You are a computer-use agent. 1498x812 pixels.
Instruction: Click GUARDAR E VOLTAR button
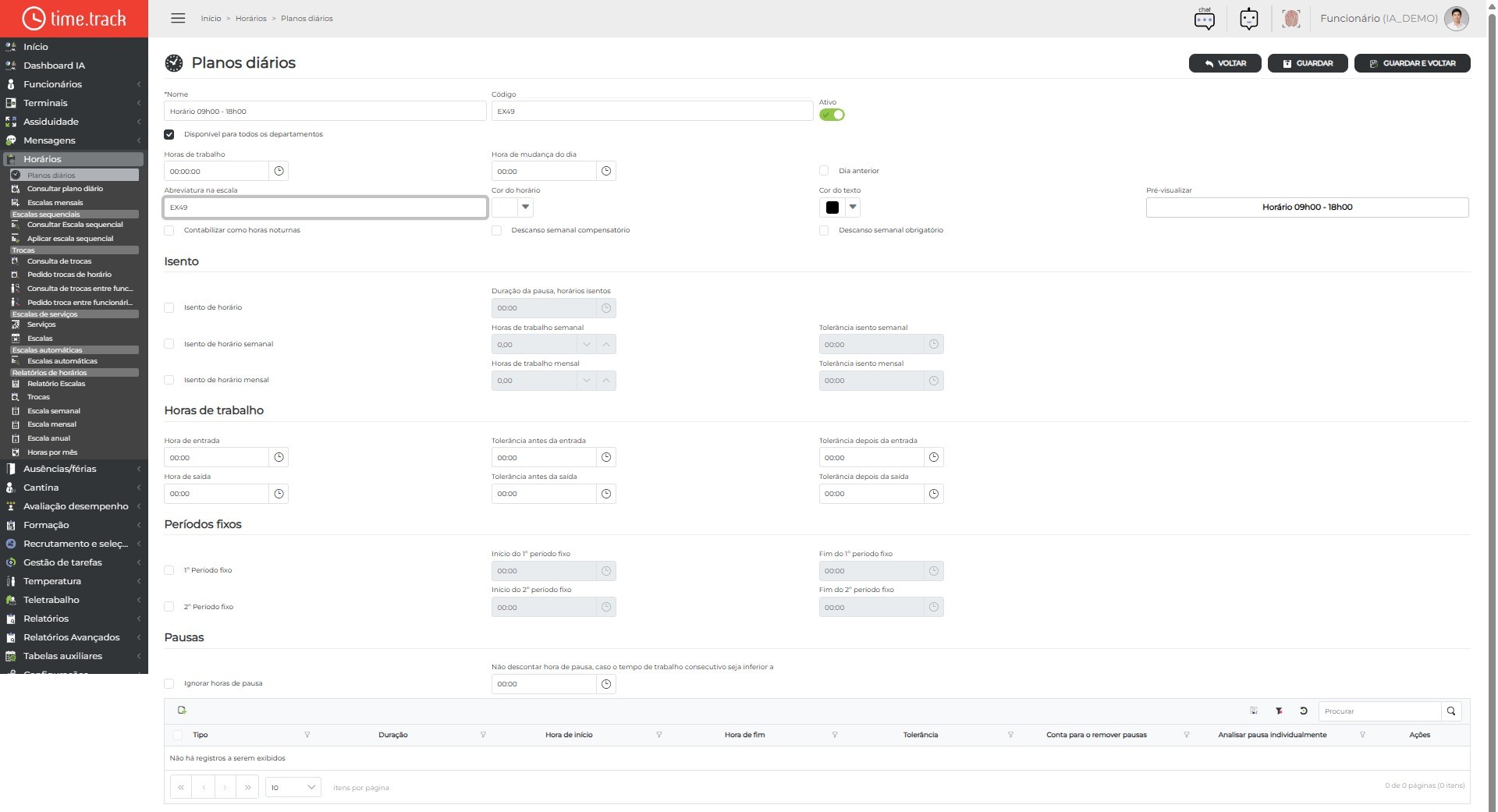[x=1412, y=63]
